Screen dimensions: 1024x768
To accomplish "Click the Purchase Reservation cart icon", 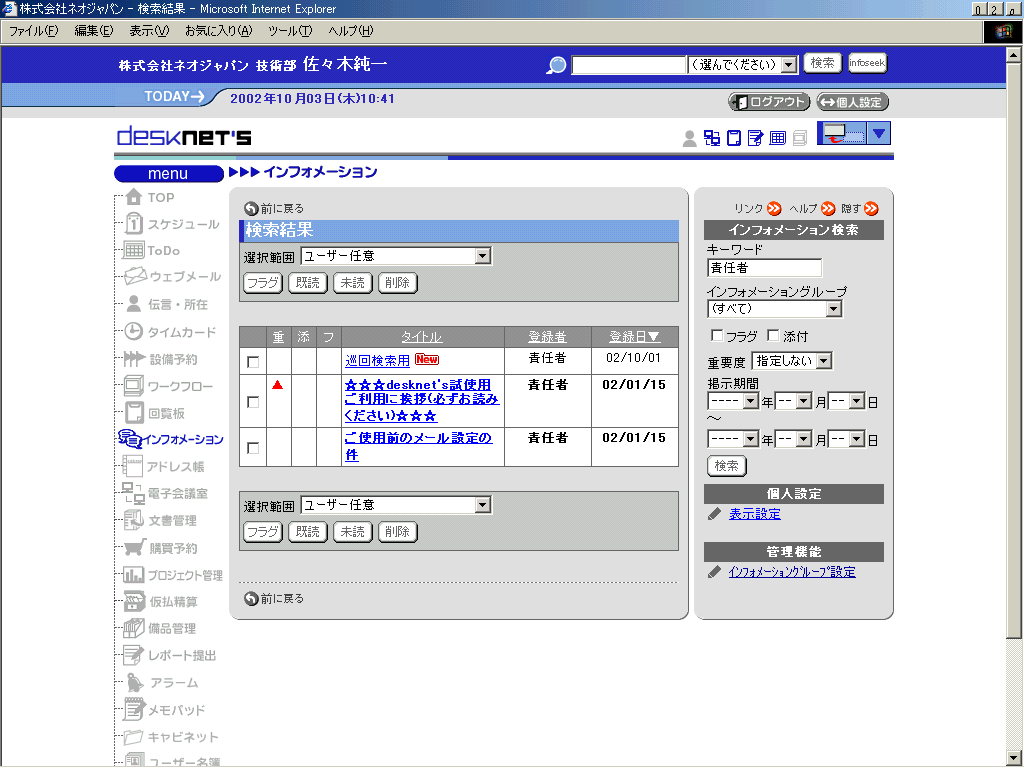I will pos(135,547).
